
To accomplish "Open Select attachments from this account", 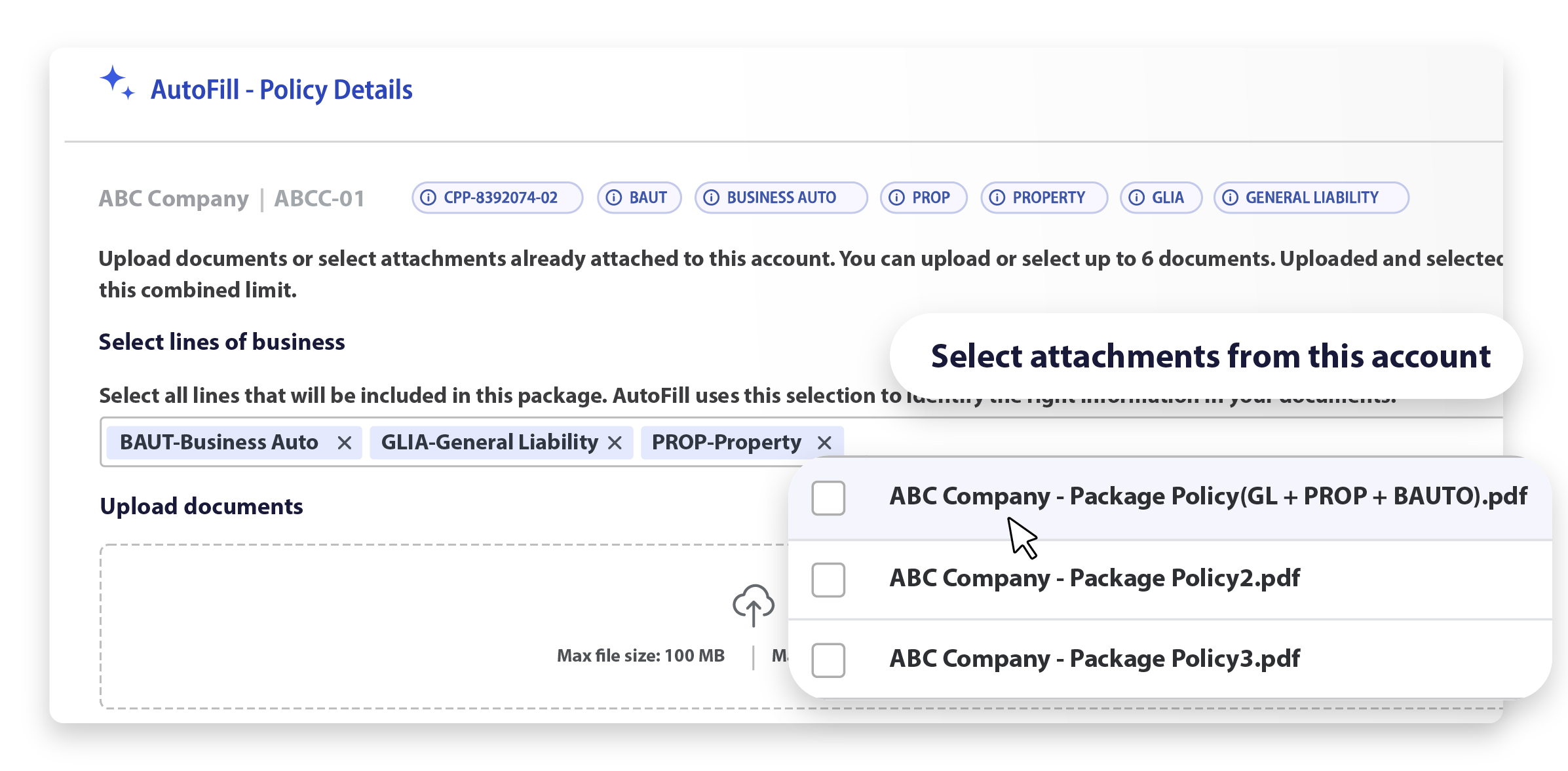I will (x=1206, y=356).
